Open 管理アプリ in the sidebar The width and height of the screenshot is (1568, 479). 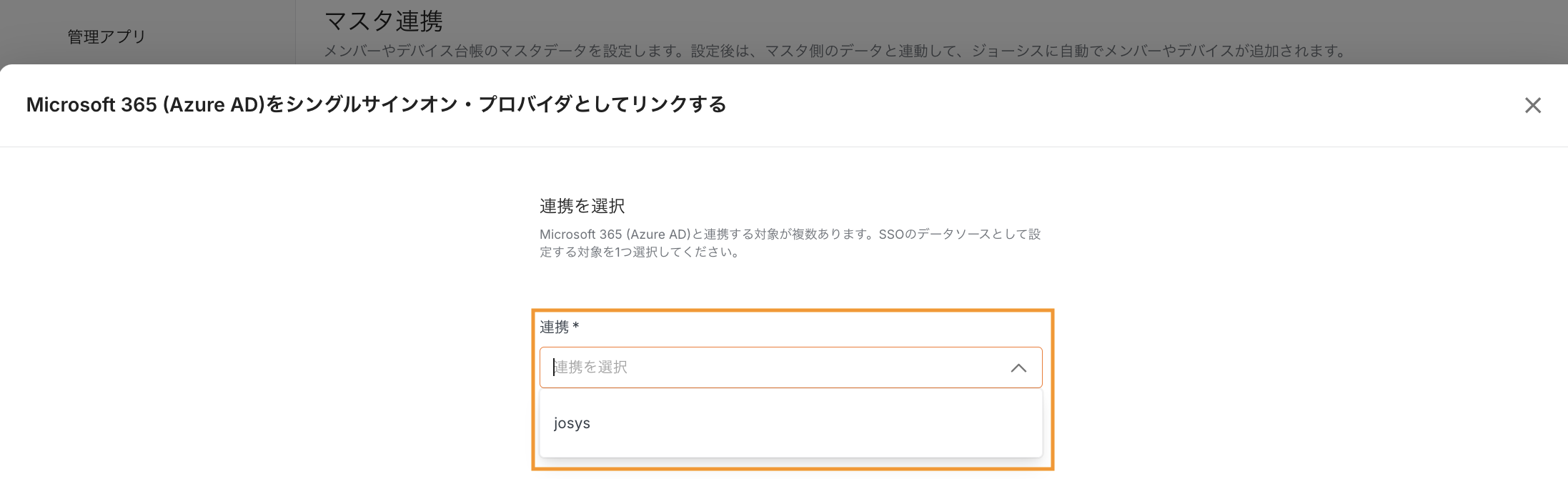[106, 36]
